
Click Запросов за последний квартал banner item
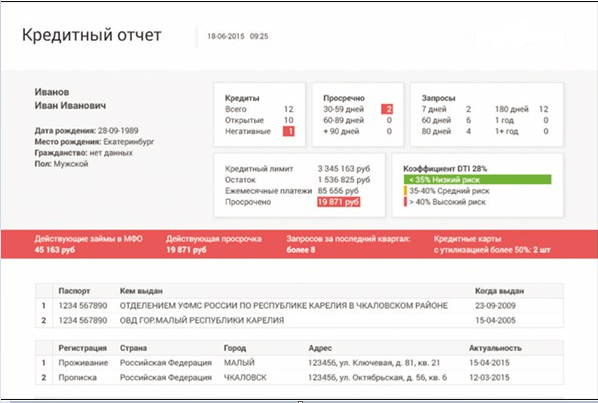tap(348, 244)
